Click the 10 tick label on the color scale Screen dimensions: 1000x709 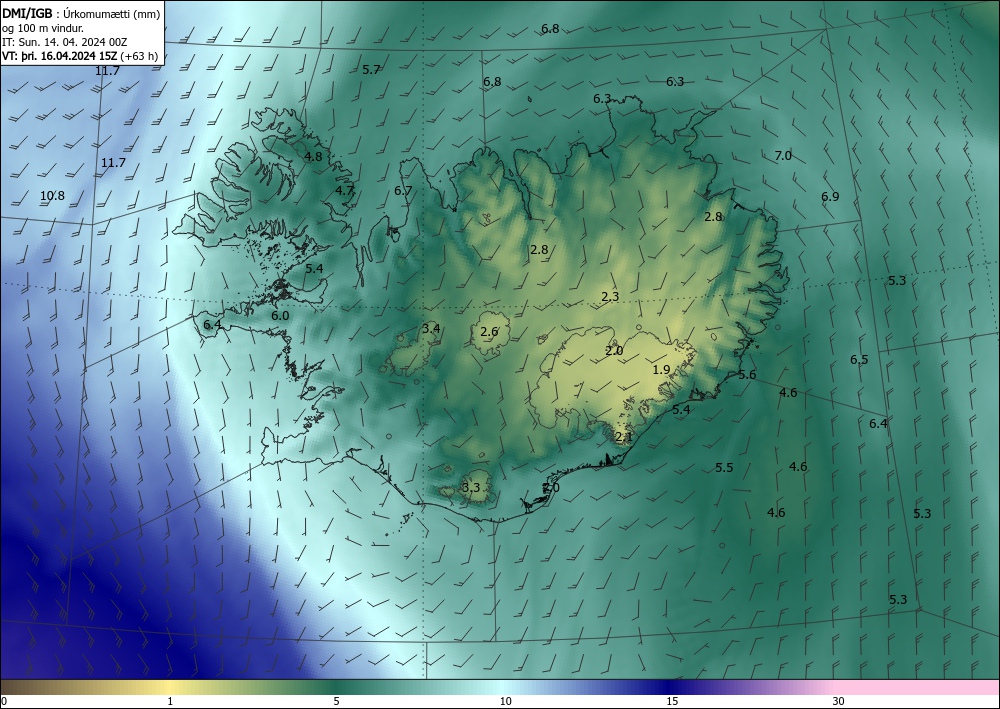click(x=505, y=701)
